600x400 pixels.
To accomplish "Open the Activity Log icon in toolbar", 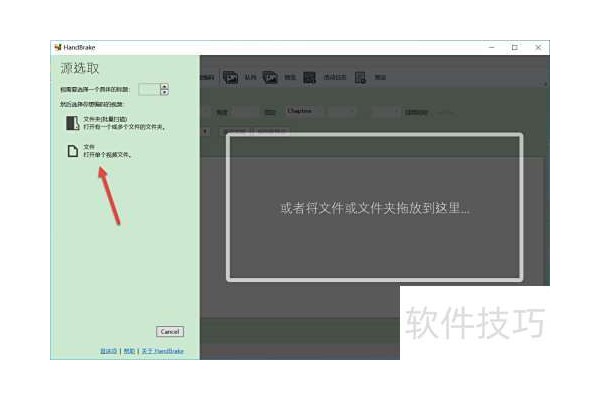I will tap(309, 77).
